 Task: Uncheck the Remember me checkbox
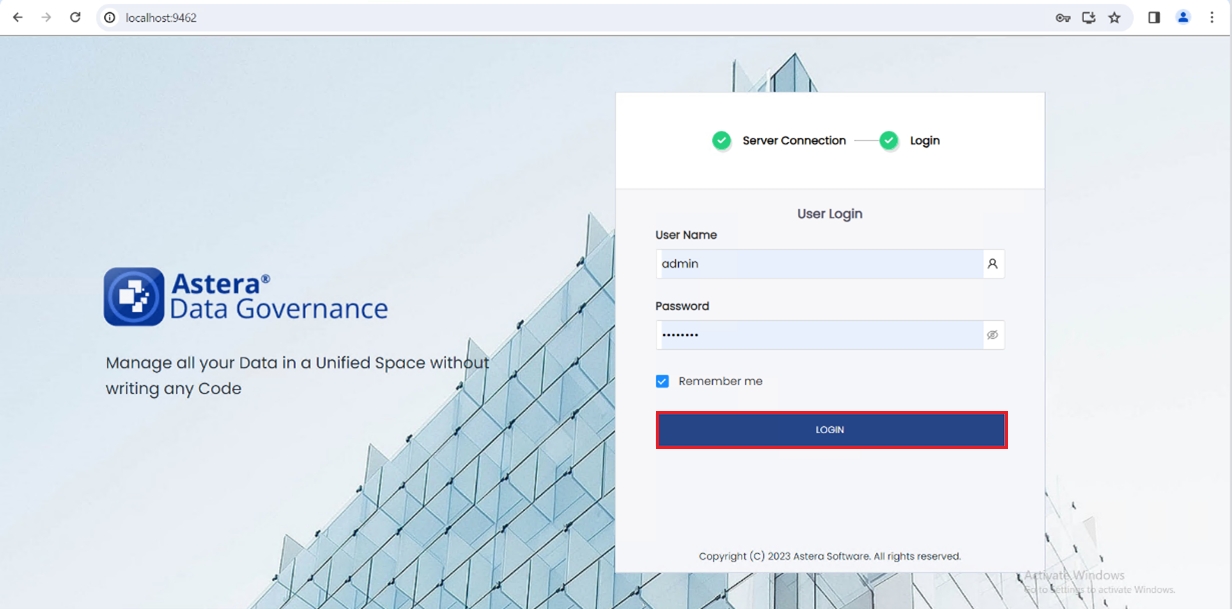tap(662, 381)
